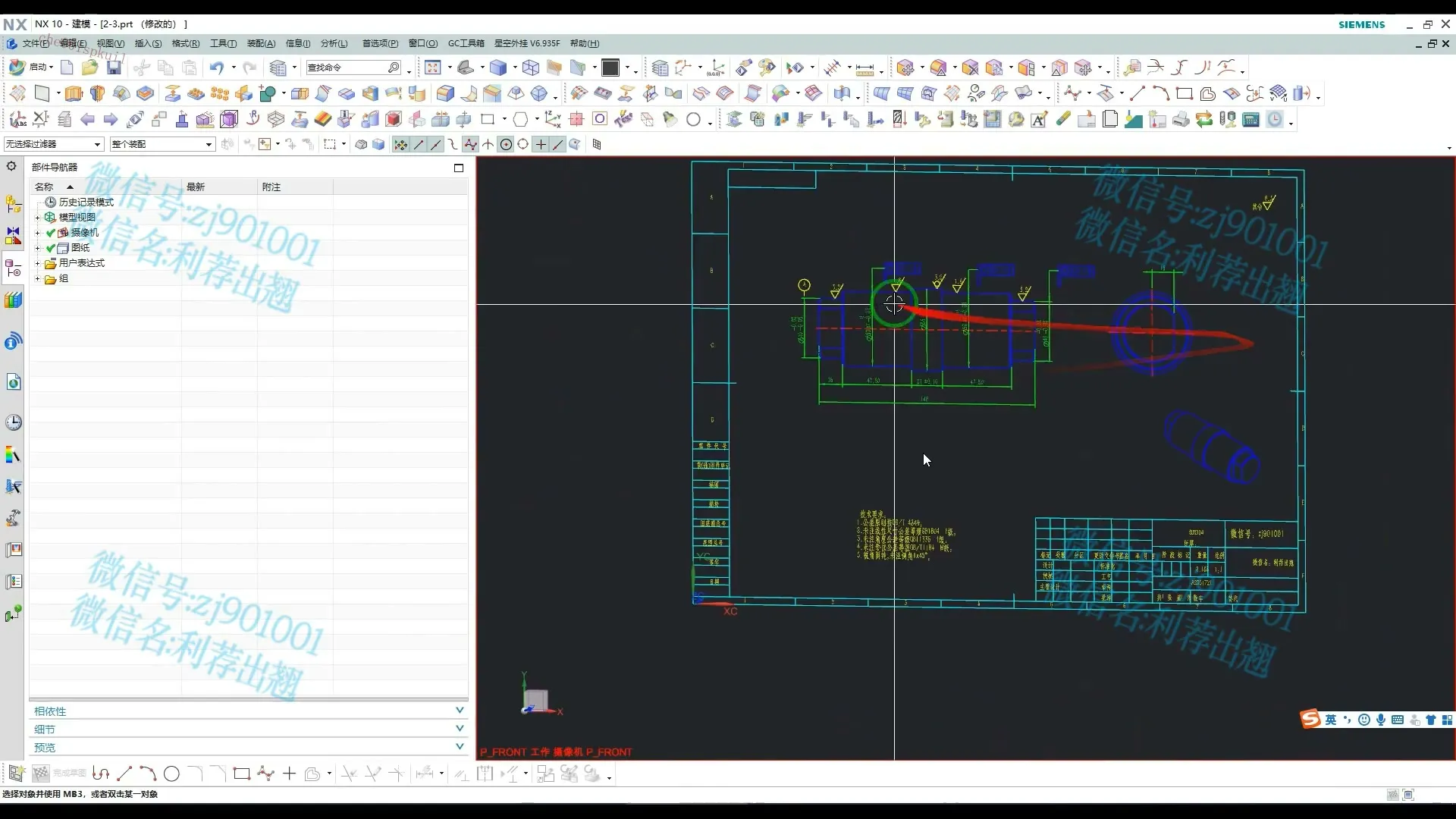This screenshot has height=819, width=1456.
Task: Click the Rectangle sketch tool in bottom toolbar
Action: pos(242,773)
